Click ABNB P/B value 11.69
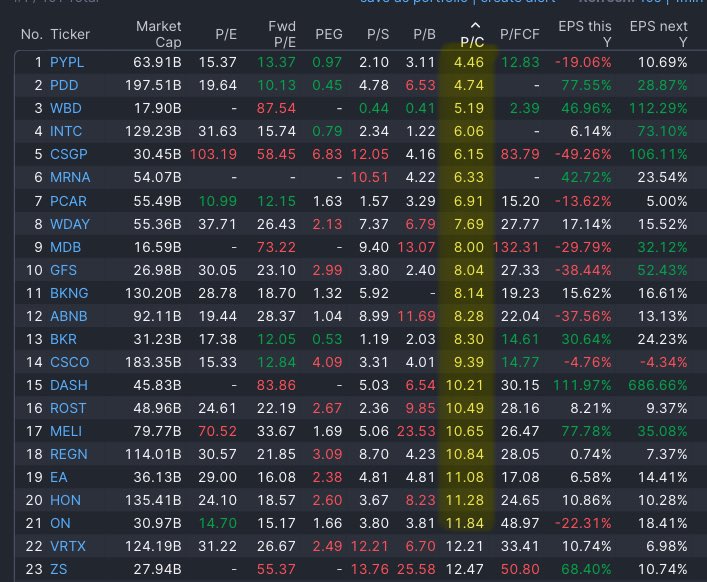Viewport: 707px width, 582px height. (417, 316)
